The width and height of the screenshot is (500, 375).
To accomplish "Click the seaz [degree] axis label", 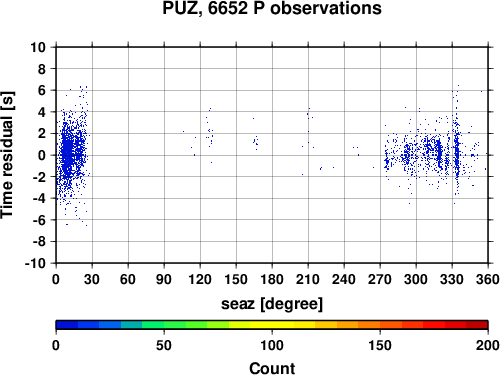I will point(272,304).
